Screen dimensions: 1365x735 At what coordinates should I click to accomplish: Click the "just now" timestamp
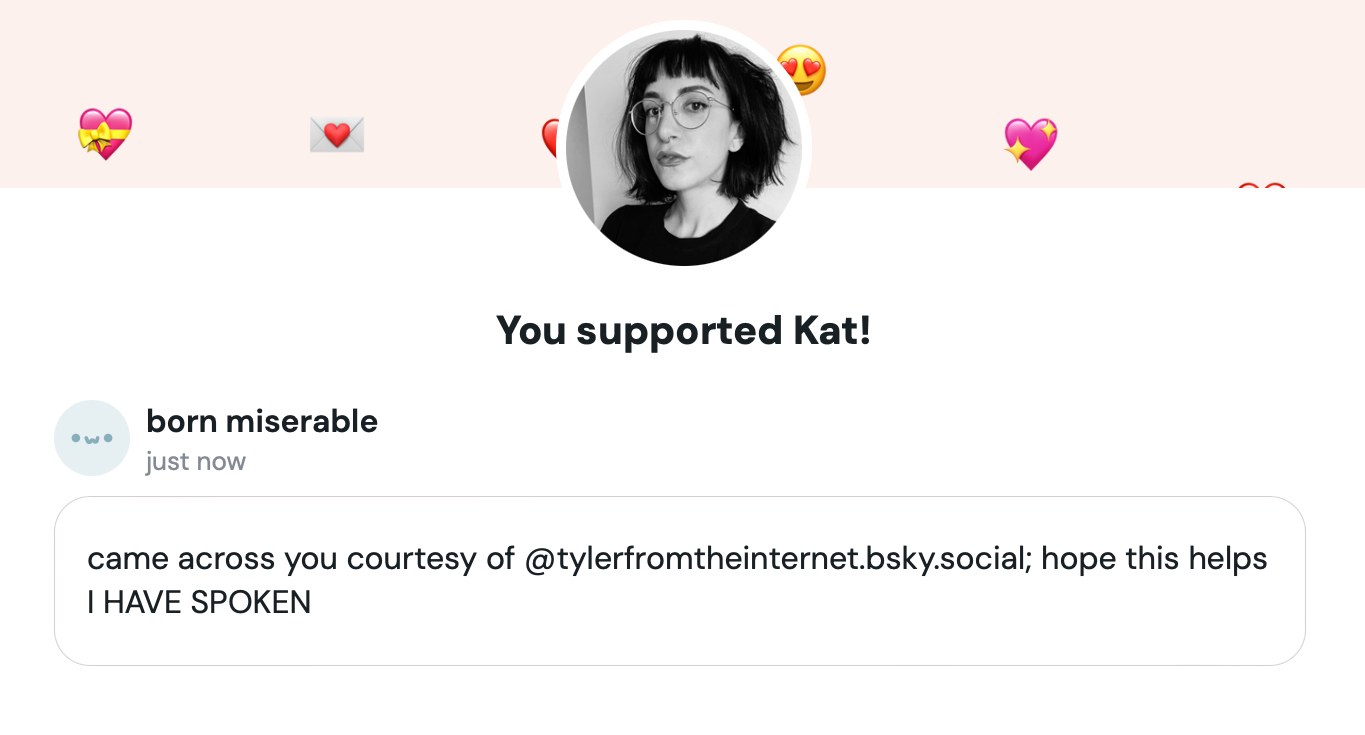(x=196, y=462)
